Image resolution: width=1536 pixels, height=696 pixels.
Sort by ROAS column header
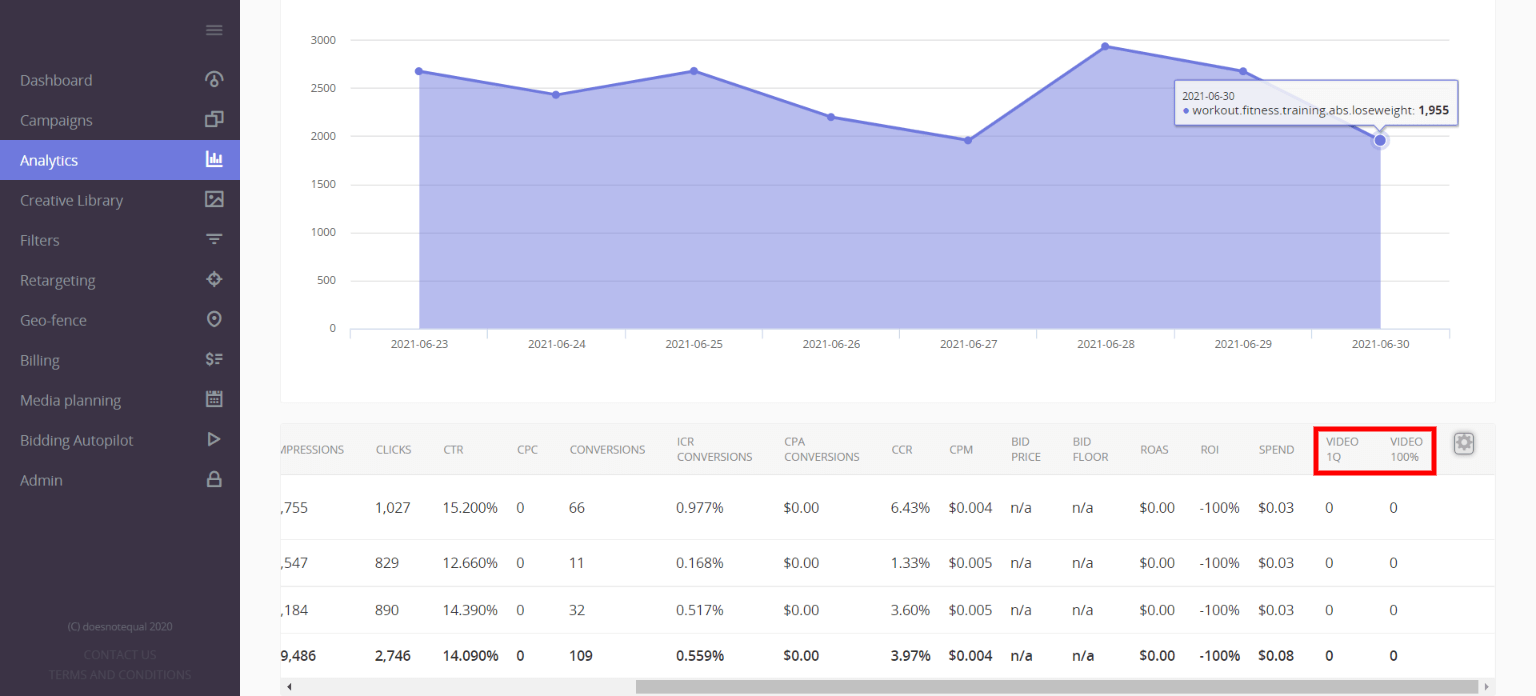click(1154, 450)
